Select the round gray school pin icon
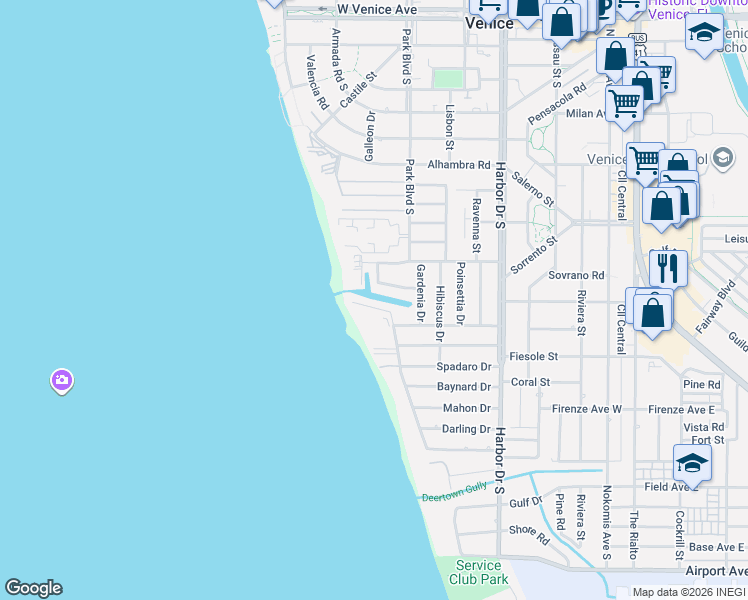Screen dimensions: 748x600 pyautogui.click(x=723, y=158)
